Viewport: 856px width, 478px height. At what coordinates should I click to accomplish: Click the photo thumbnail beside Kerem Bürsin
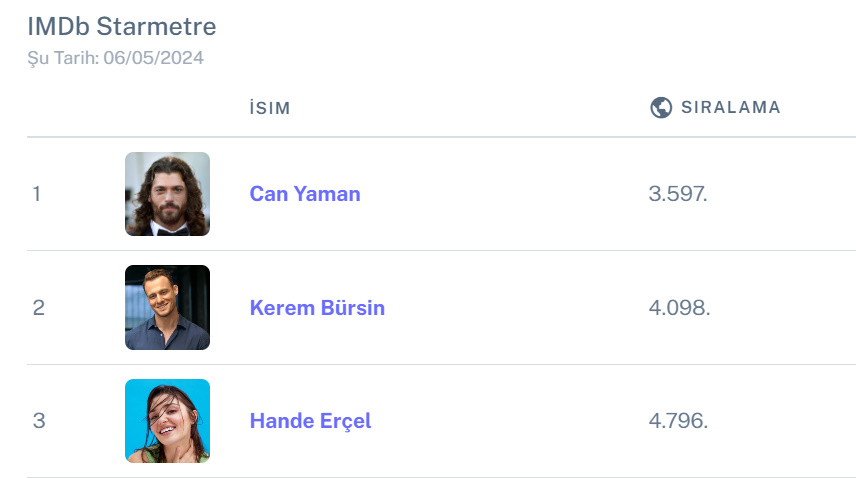(167, 307)
